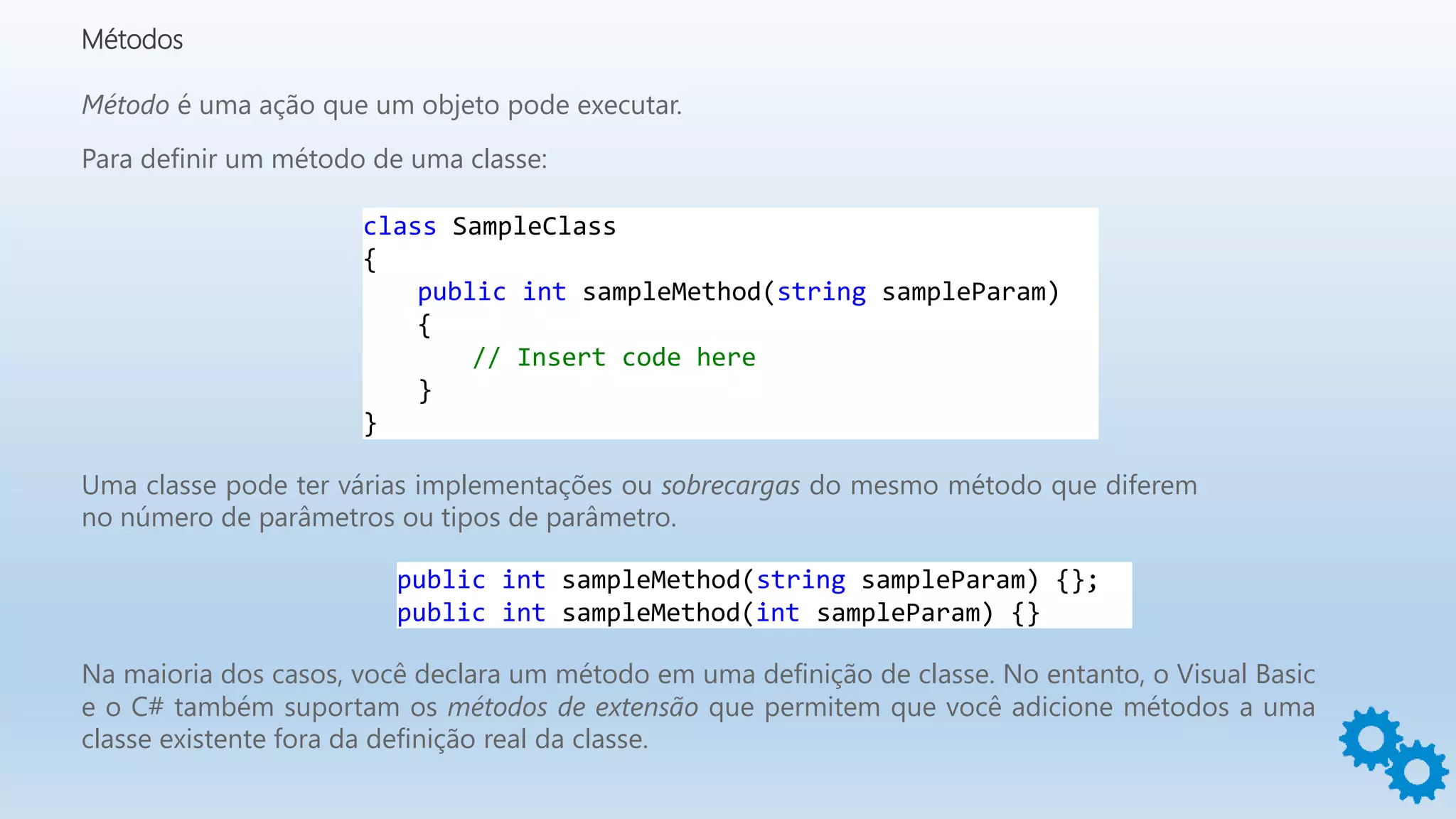
Task: Click the overload line with 'int sampleParam'
Action: 719,613
